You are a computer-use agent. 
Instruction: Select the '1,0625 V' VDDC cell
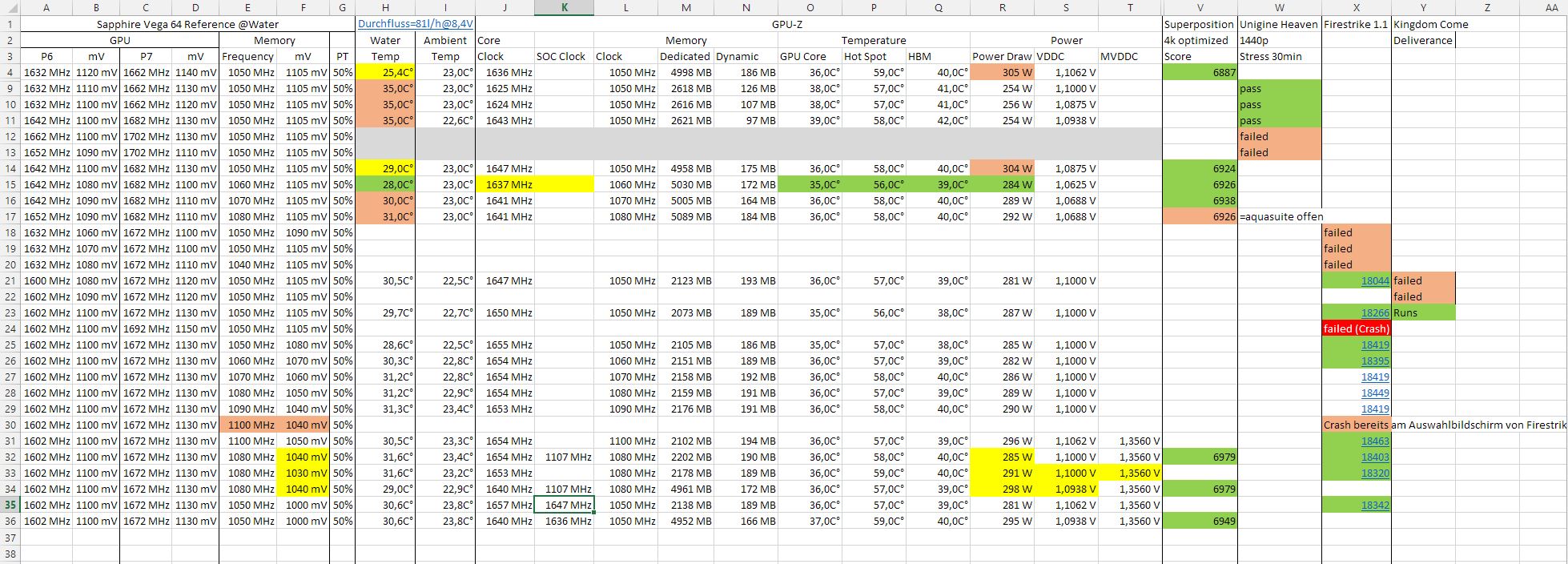point(1066,184)
